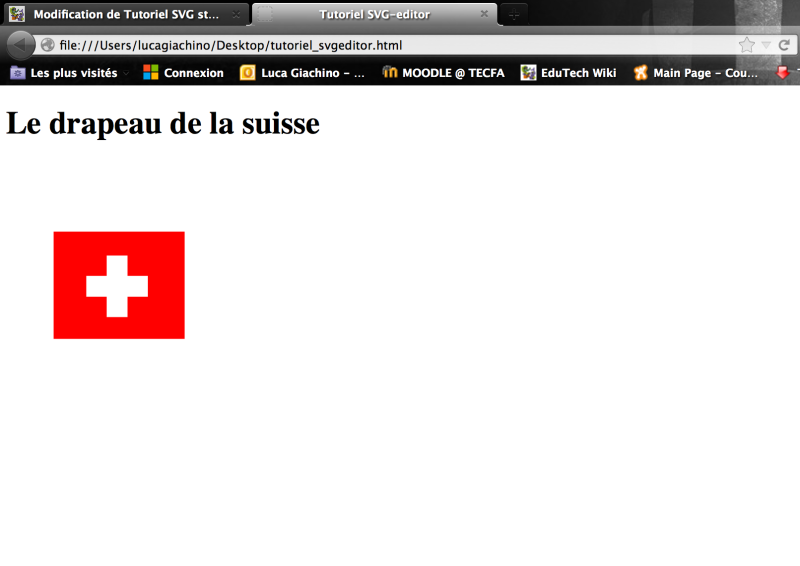Click the browser Back arrow button

(20, 45)
